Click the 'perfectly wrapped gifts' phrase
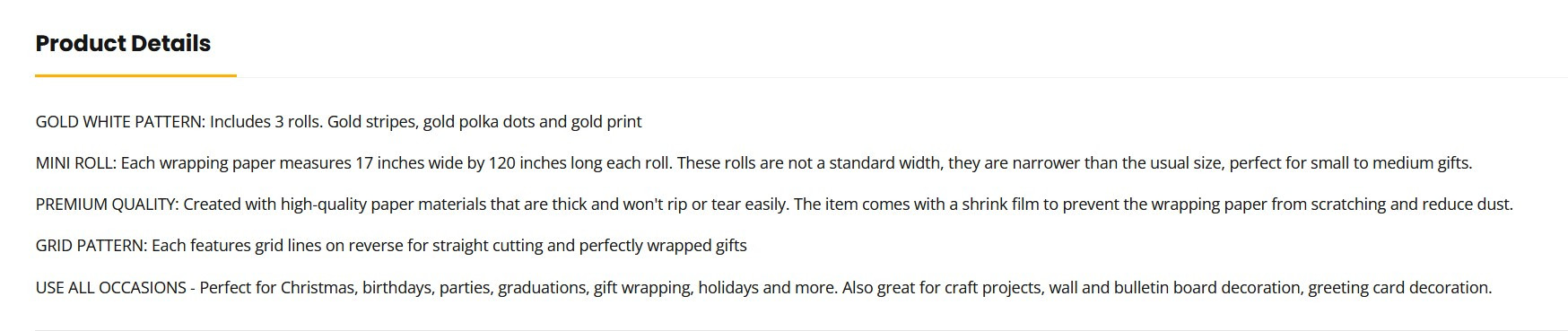The width and height of the screenshot is (1568, 331). pos(662,246)
